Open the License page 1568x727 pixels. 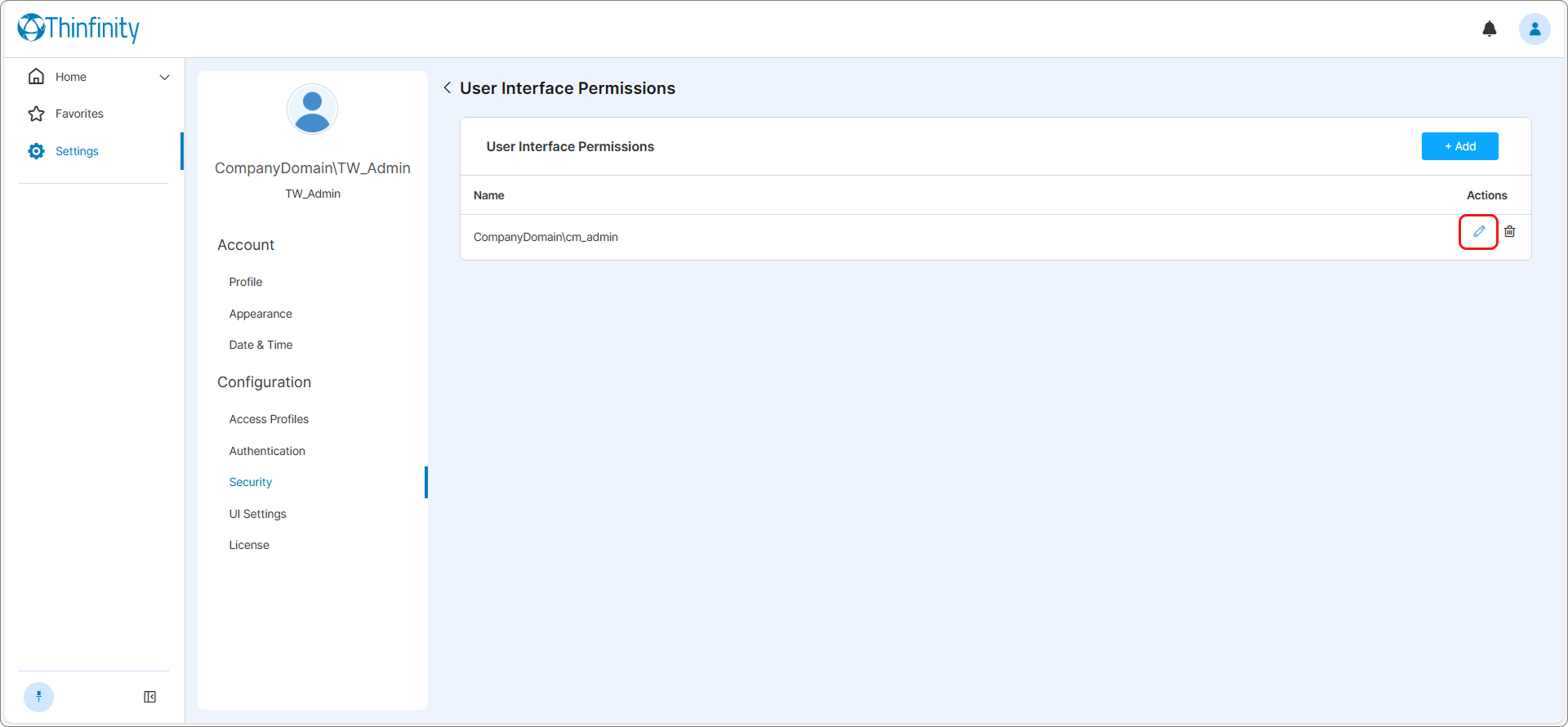click(x=249, y=545)
